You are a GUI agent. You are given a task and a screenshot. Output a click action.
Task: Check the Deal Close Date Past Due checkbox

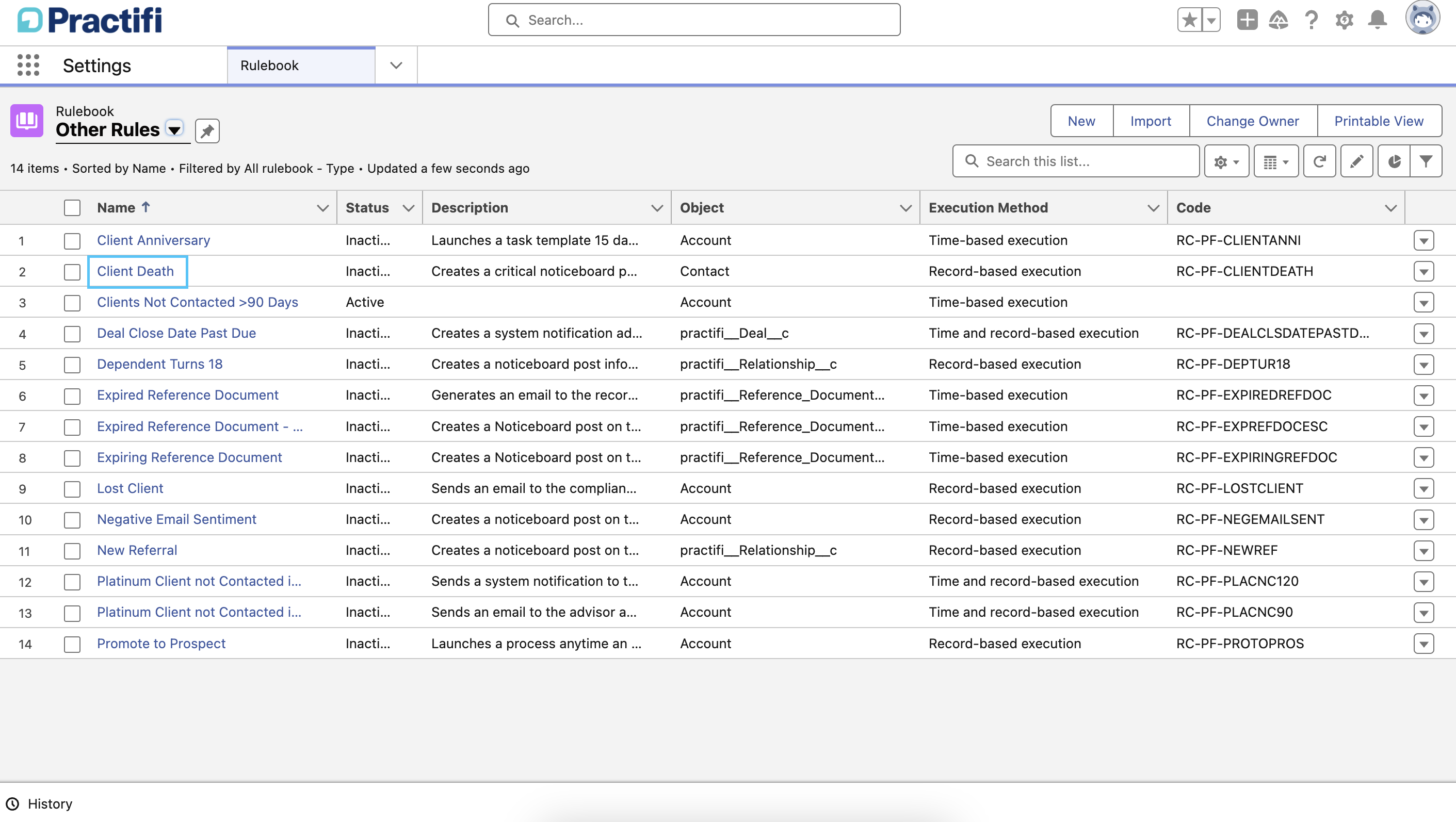click(x=72, y=334)
